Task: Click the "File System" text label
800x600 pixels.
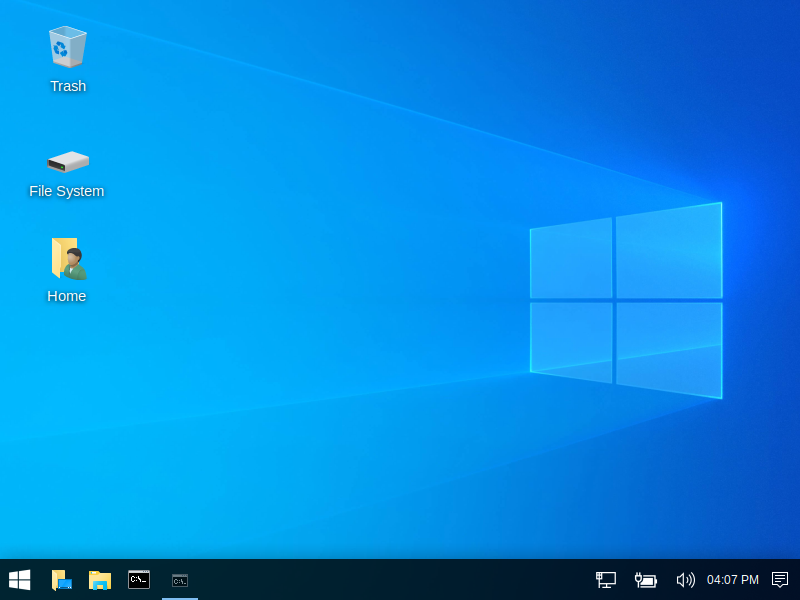Action: (x=67, y=191)
